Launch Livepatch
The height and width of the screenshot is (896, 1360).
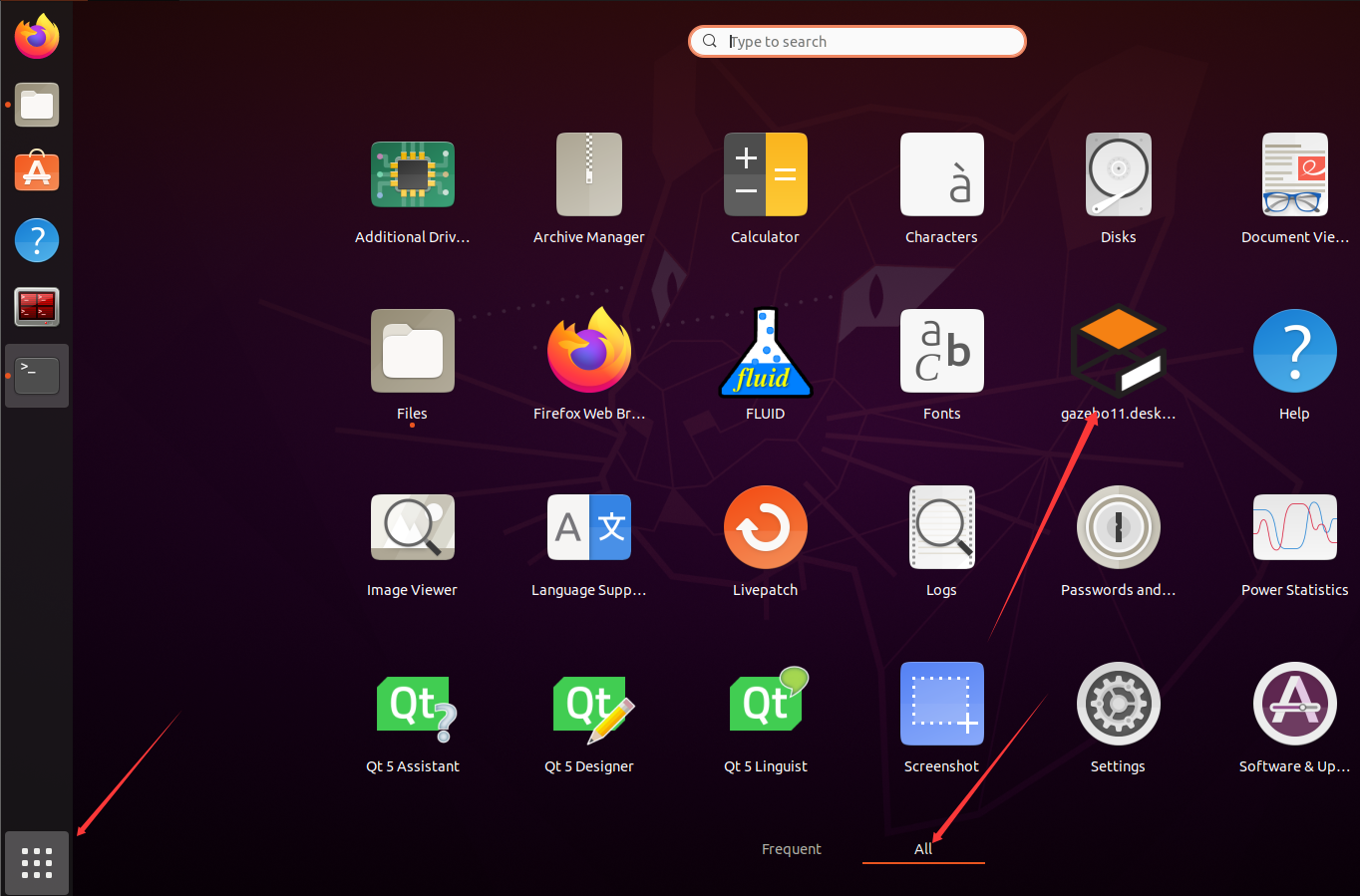[x=766, y=527]
